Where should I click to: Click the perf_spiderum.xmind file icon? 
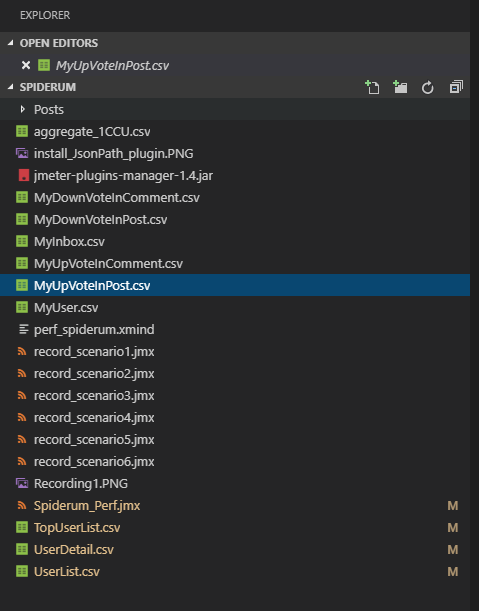(x=23, y=329)
